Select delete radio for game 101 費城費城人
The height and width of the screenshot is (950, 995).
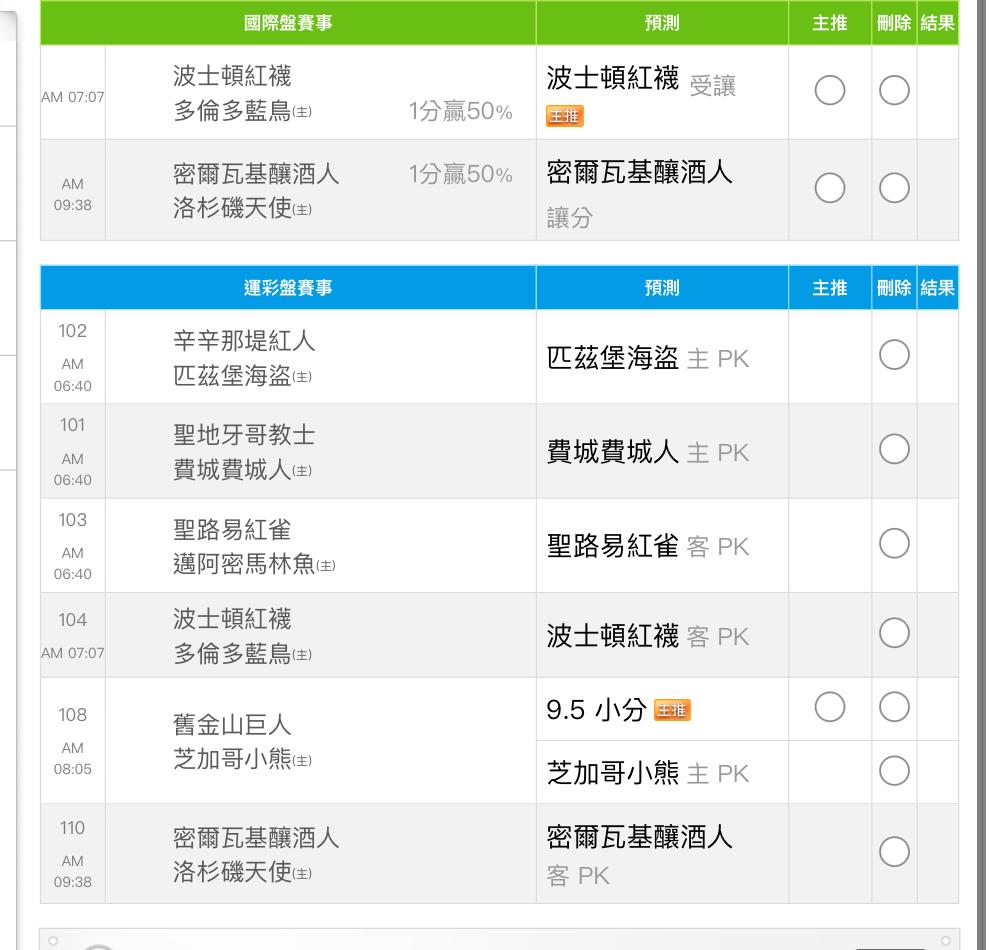click(x=894, y=449)
